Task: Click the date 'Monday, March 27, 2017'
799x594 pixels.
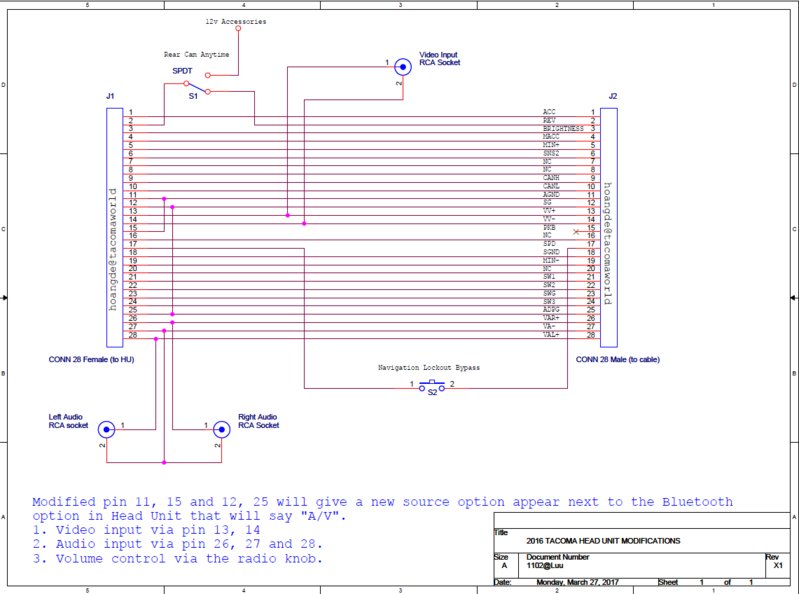Action: pyautogui.click(x=577, y=582)
